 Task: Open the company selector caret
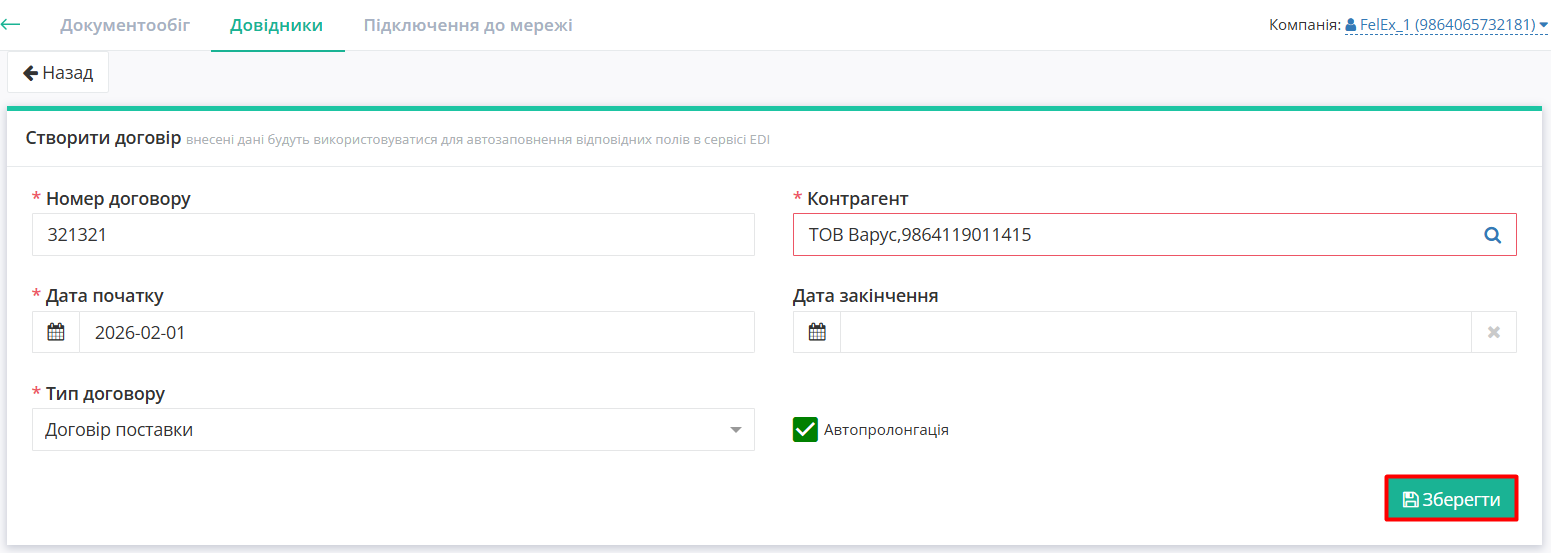click(1543, 24)
